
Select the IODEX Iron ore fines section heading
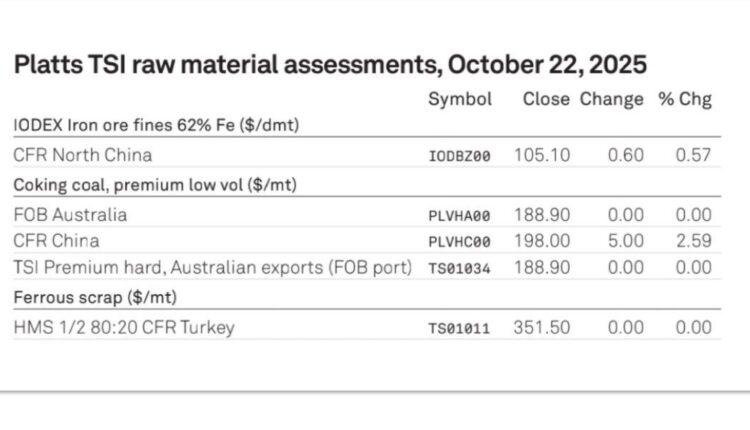[x=157, y=124]
